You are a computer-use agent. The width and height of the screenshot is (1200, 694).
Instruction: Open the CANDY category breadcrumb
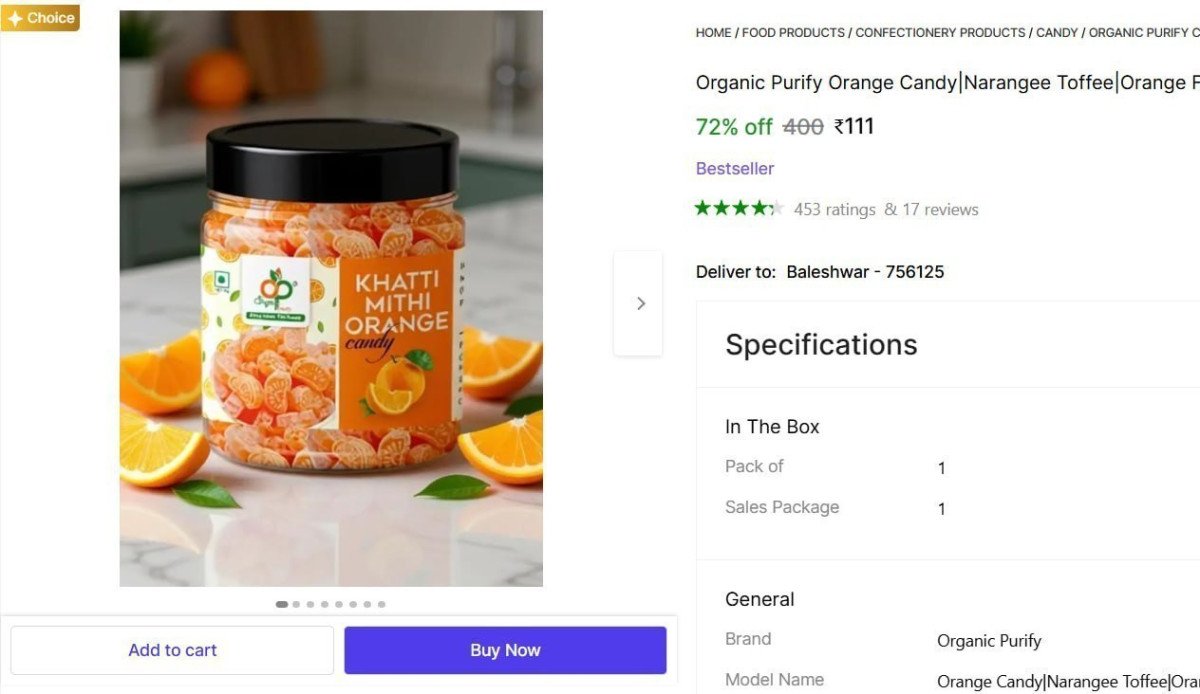point(1057,32)
